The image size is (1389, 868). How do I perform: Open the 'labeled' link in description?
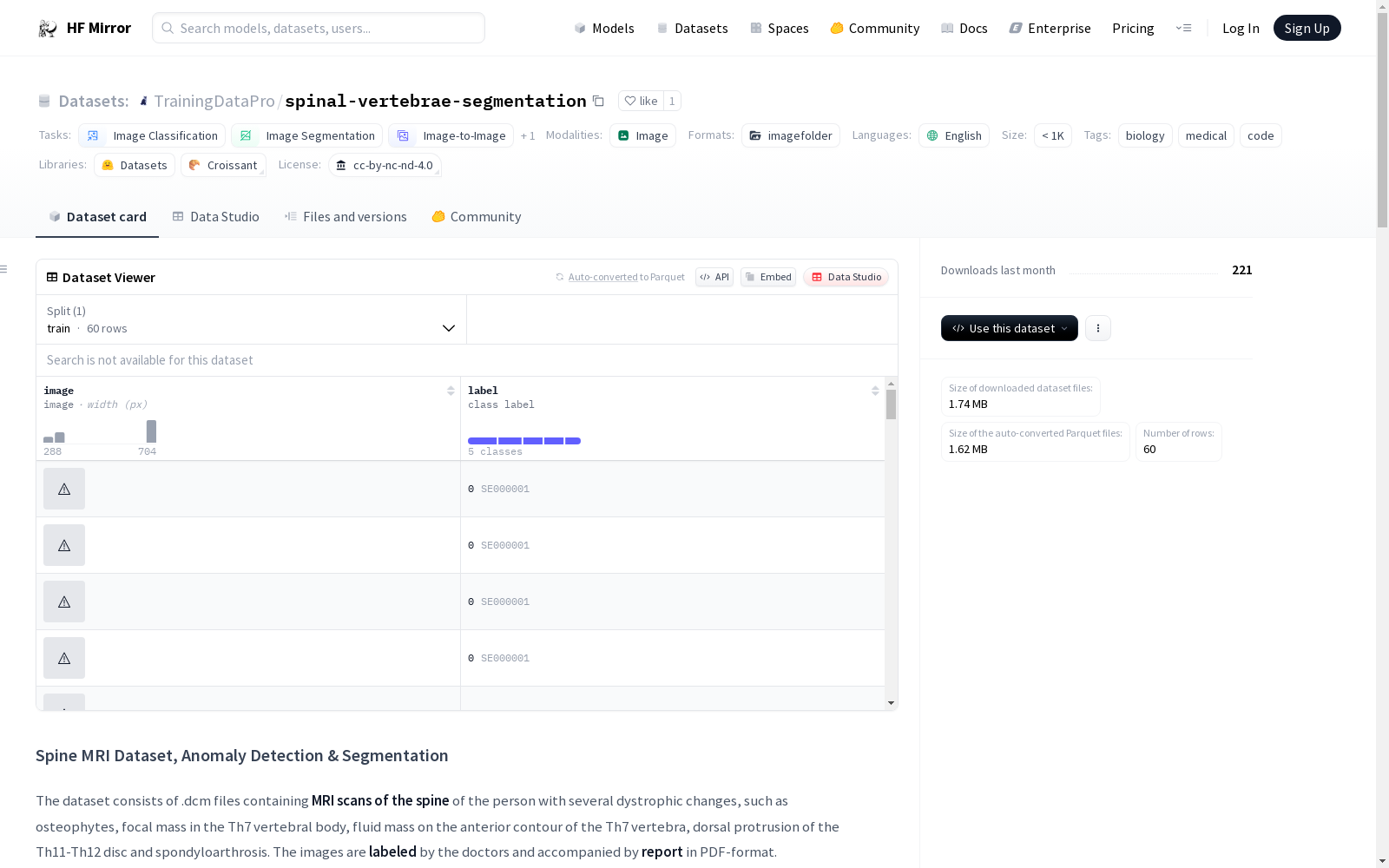point(392,852)
